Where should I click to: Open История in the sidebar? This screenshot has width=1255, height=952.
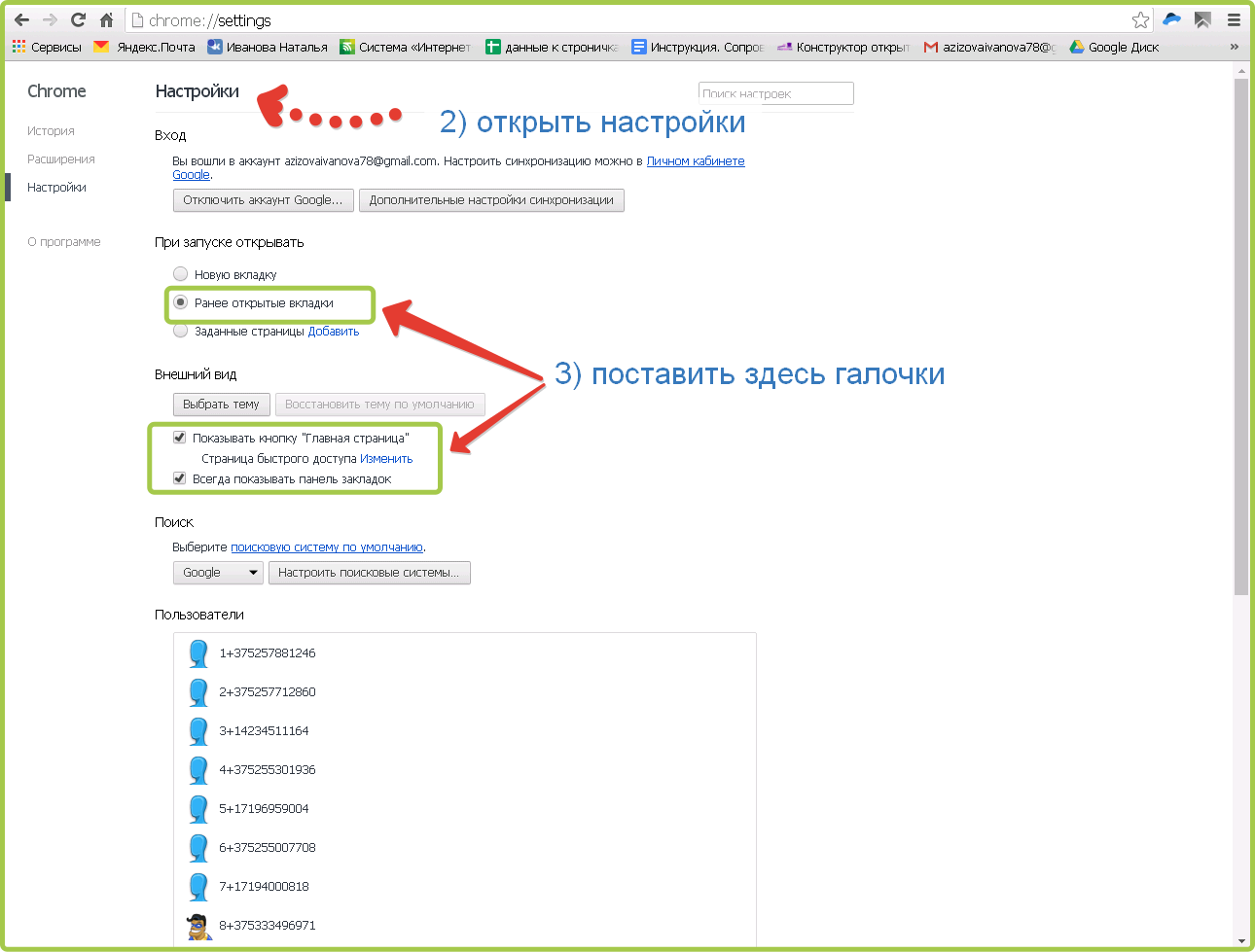pyautogui.click(x=51, y=131)
